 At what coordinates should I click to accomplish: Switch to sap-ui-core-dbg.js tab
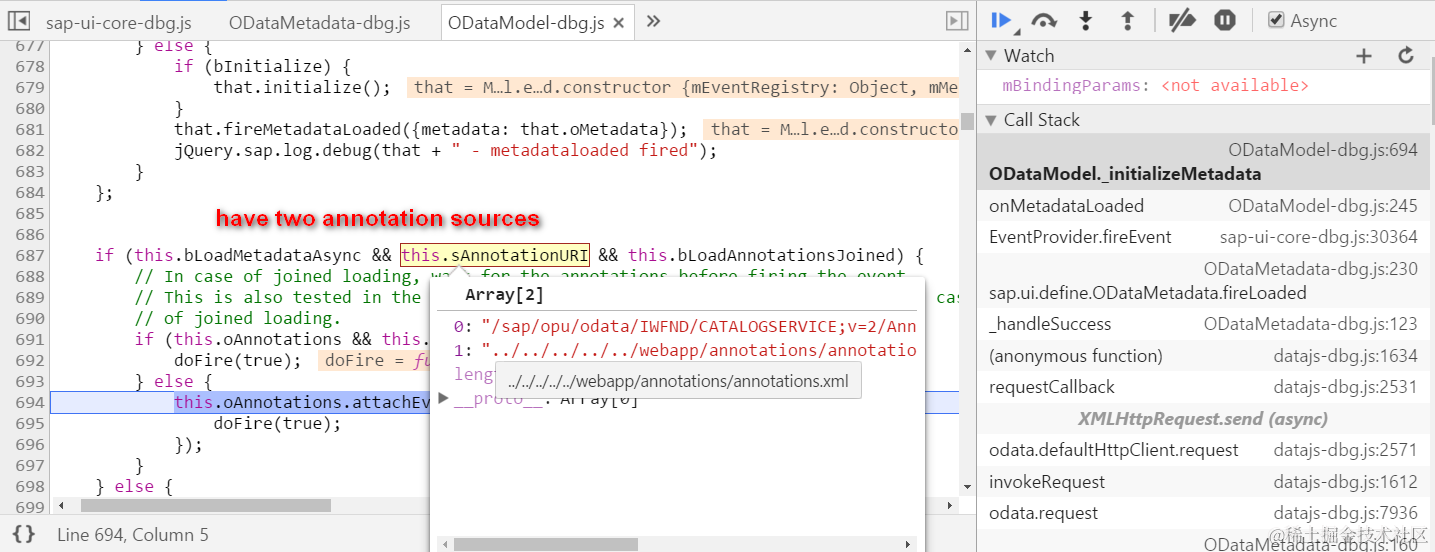pyautogui.click(x=118, y=22)
